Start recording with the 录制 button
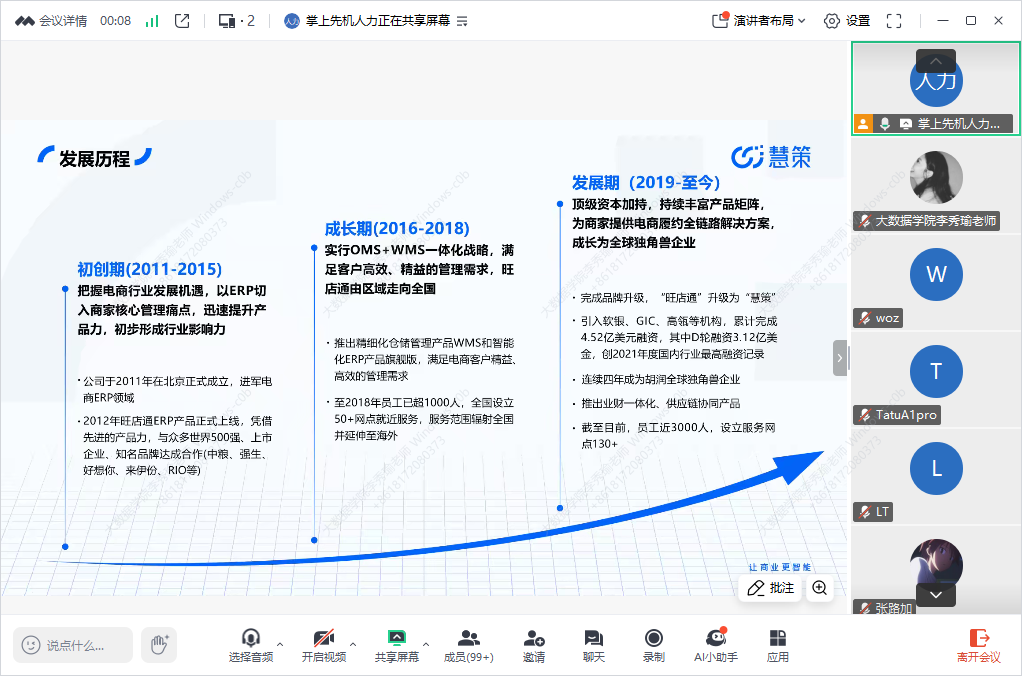The image size is (1022, 676). pos(653,645)
